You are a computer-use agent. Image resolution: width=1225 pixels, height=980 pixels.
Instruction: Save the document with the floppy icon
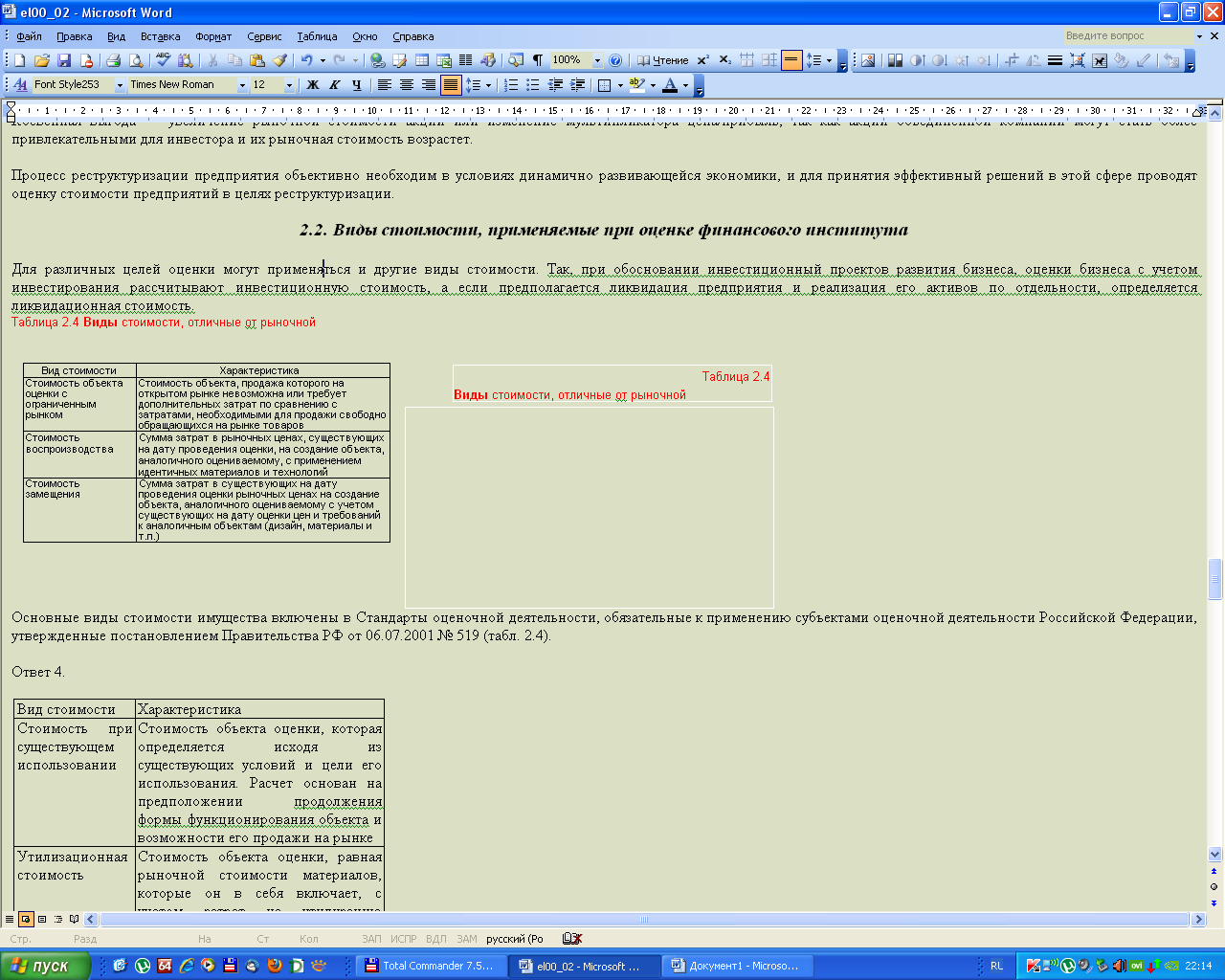[x=64, y=60]
